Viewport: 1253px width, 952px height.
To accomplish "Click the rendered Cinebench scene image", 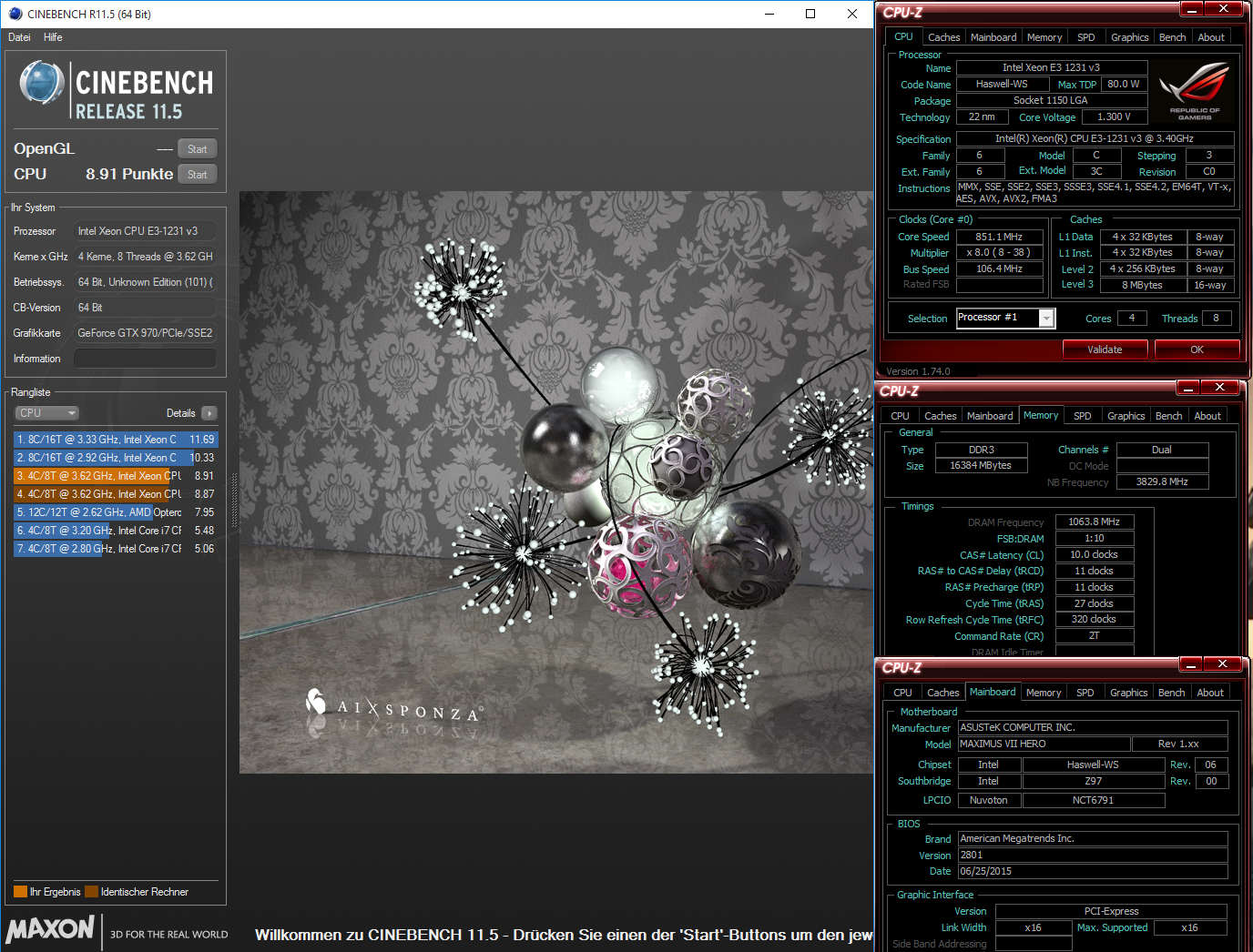I will [x=556, y=482].
